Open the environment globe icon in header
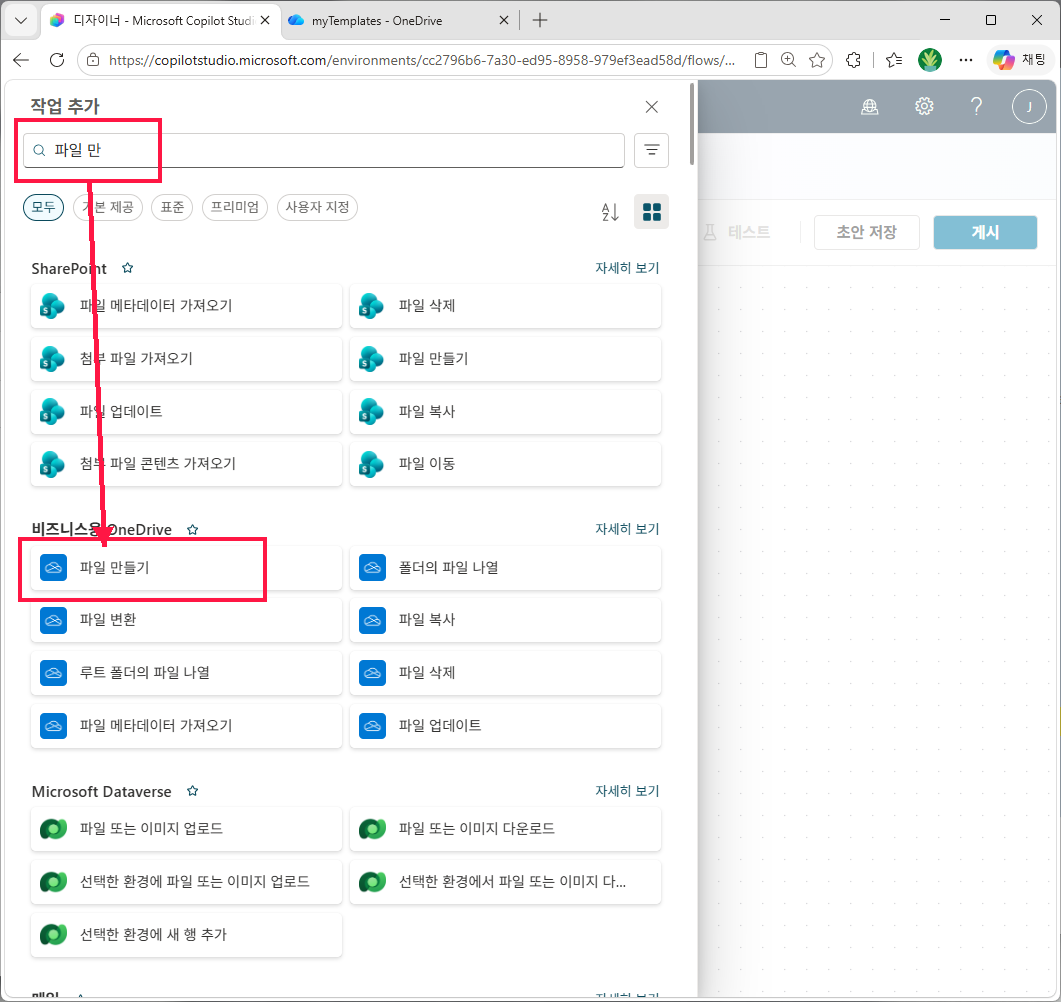The height and width of the screenshot is (1002, 1061). [870, 106]
